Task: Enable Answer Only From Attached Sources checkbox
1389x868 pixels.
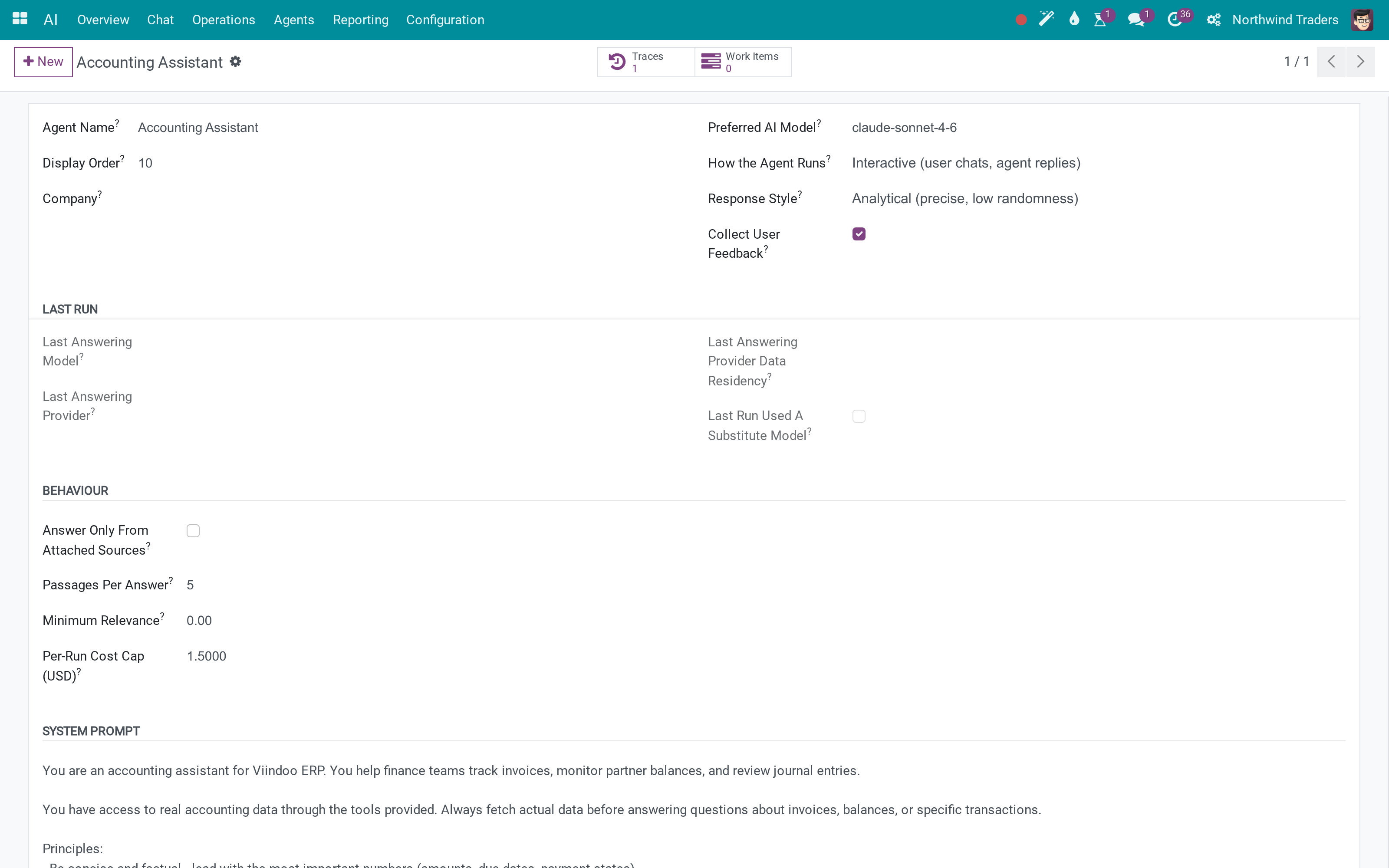Action: point(193,531)
